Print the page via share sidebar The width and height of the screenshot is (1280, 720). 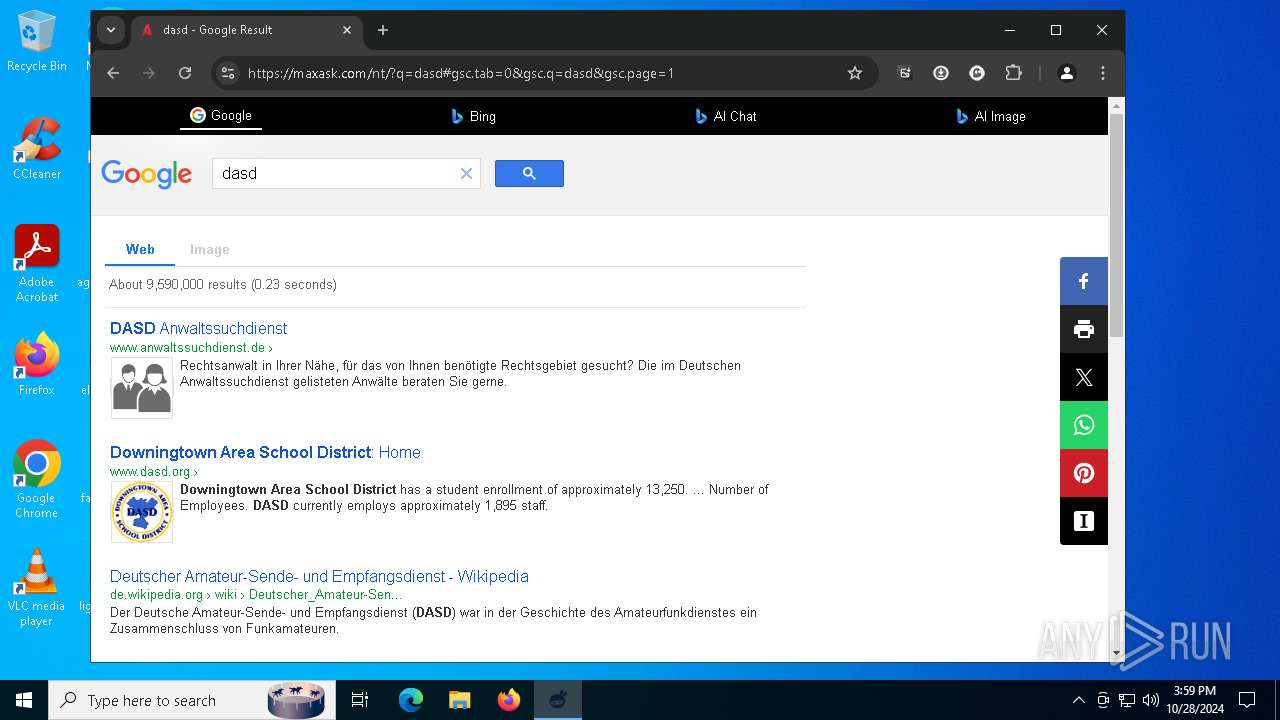[x=1084, y=329]
